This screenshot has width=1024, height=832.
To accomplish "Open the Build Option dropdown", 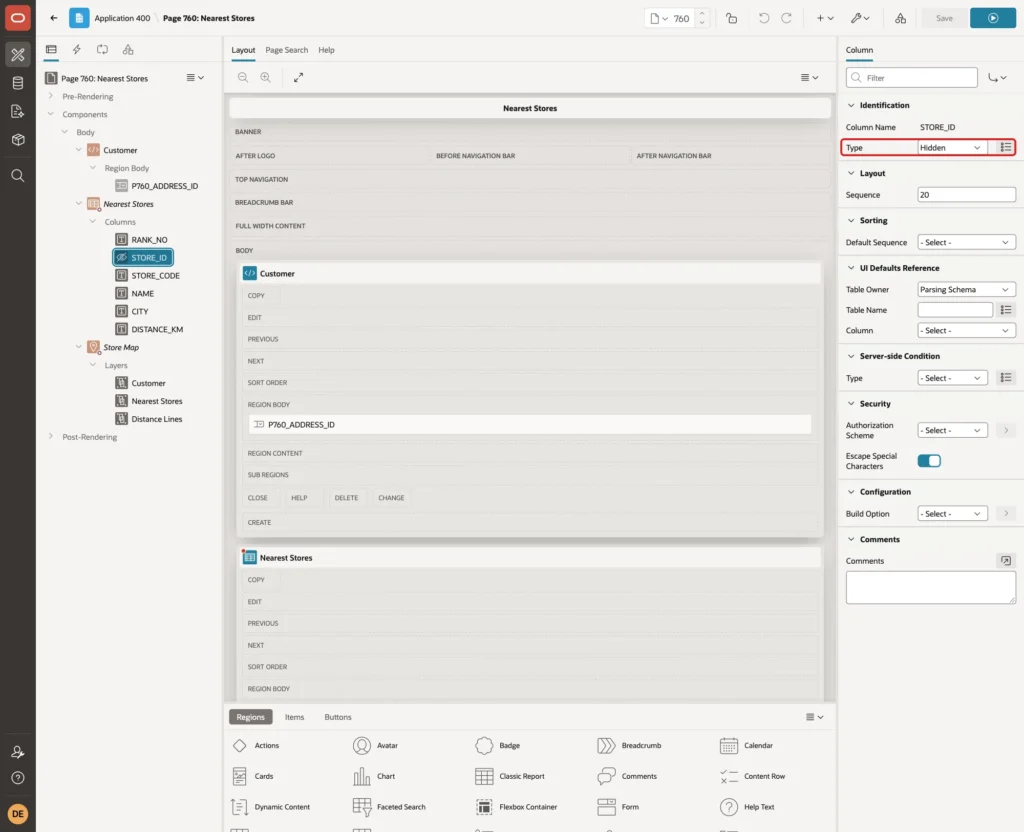I will pos(952,514).
